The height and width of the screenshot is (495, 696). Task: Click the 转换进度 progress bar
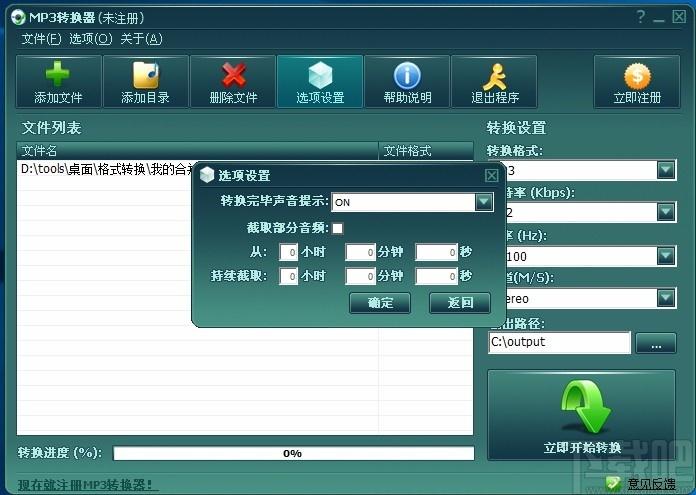click(x=293, y=453)
